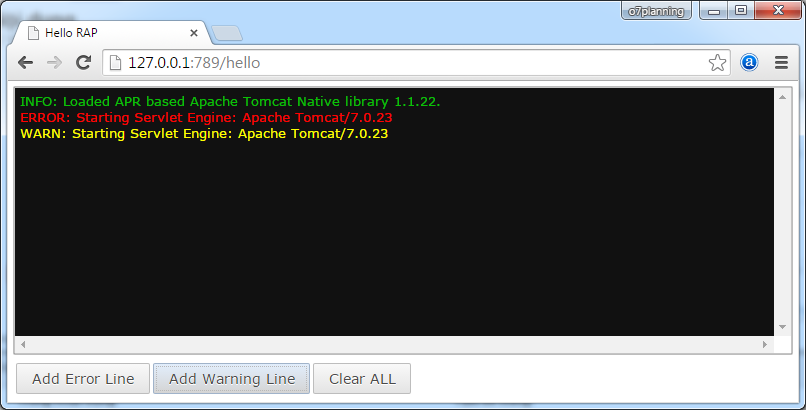The width and height of the screenshot is (806, 410).
Task: Click the console scroll up arrow
Action: click(x=782, y=97)
